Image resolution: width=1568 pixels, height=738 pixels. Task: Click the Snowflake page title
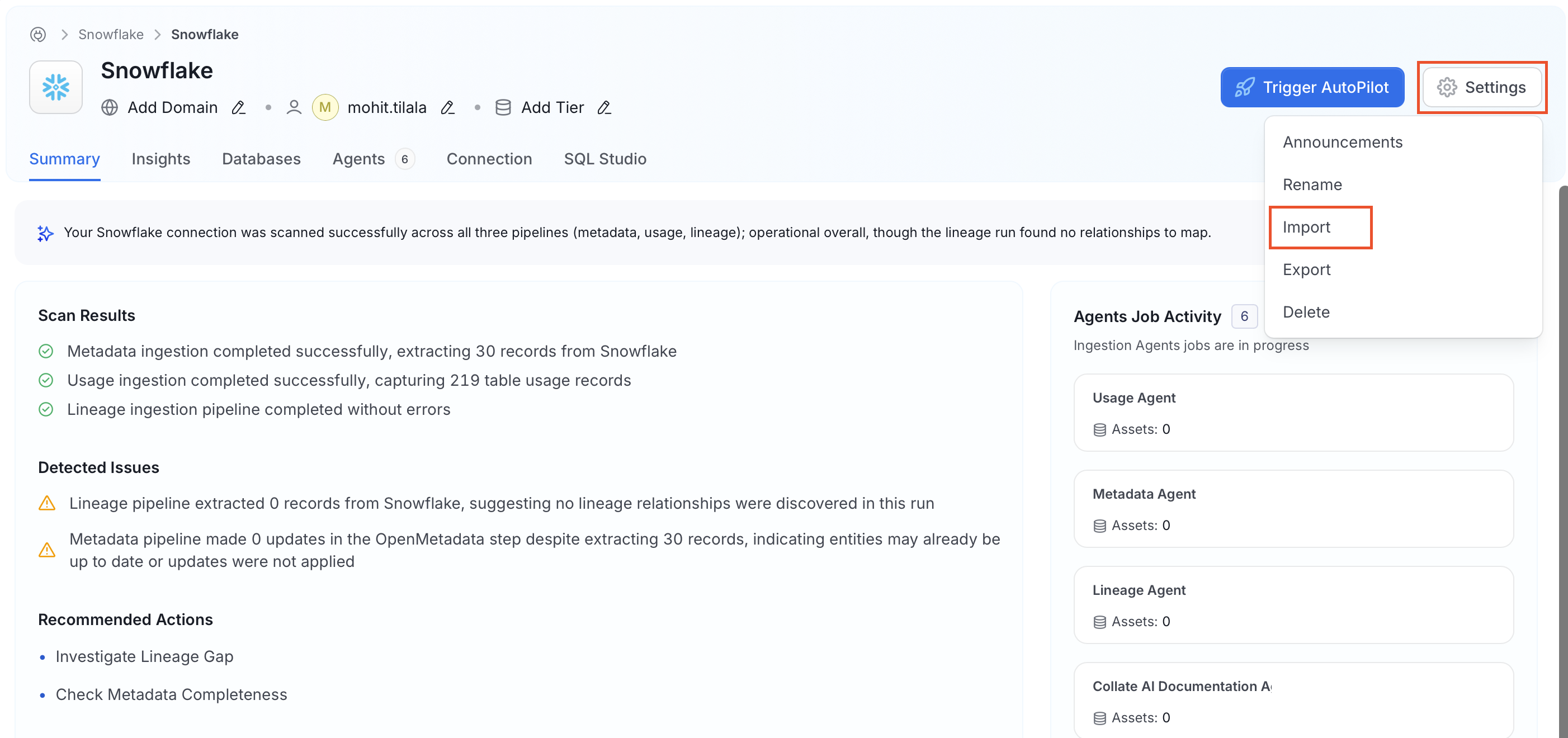pyautogui.click(x=157, y=70)
